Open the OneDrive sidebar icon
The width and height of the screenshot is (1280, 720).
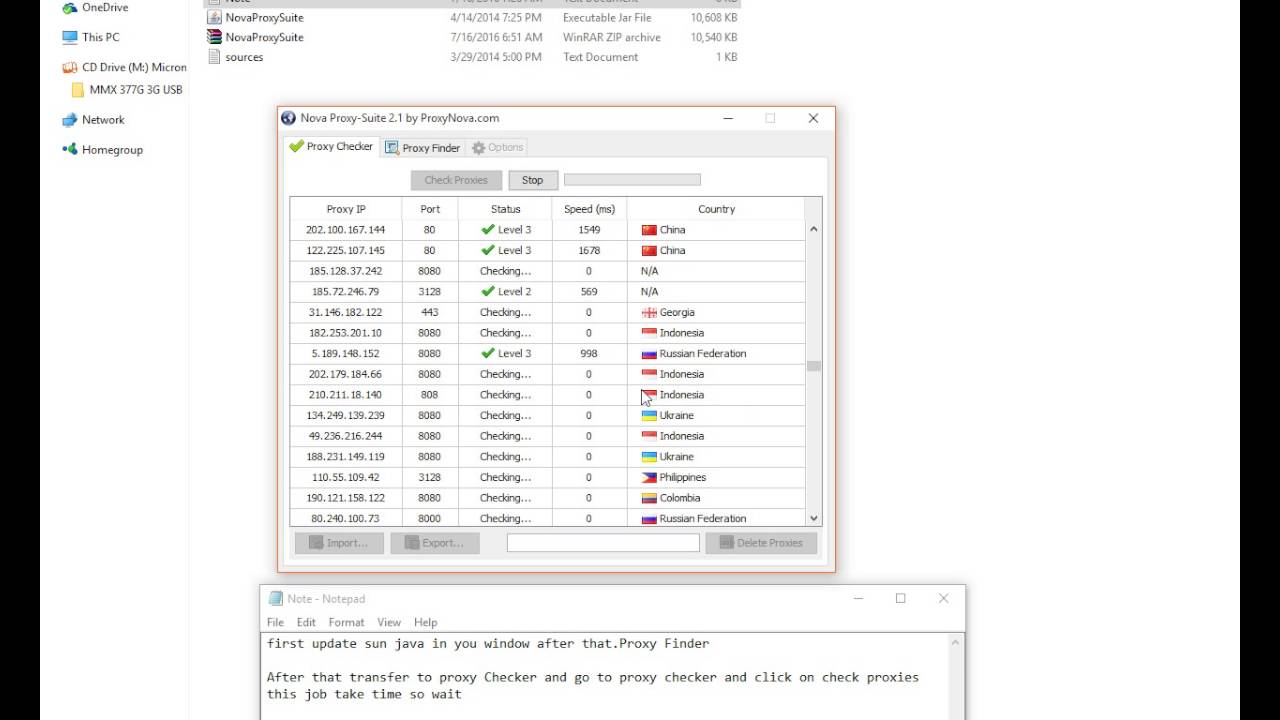69,7
